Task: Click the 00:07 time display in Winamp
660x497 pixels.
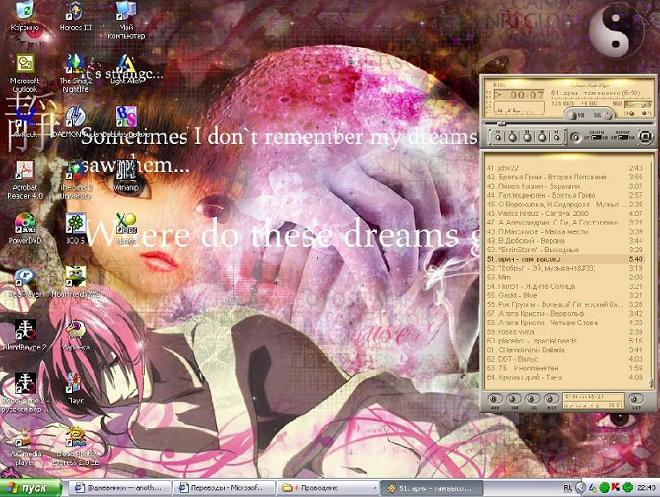Action: (526, 95)
